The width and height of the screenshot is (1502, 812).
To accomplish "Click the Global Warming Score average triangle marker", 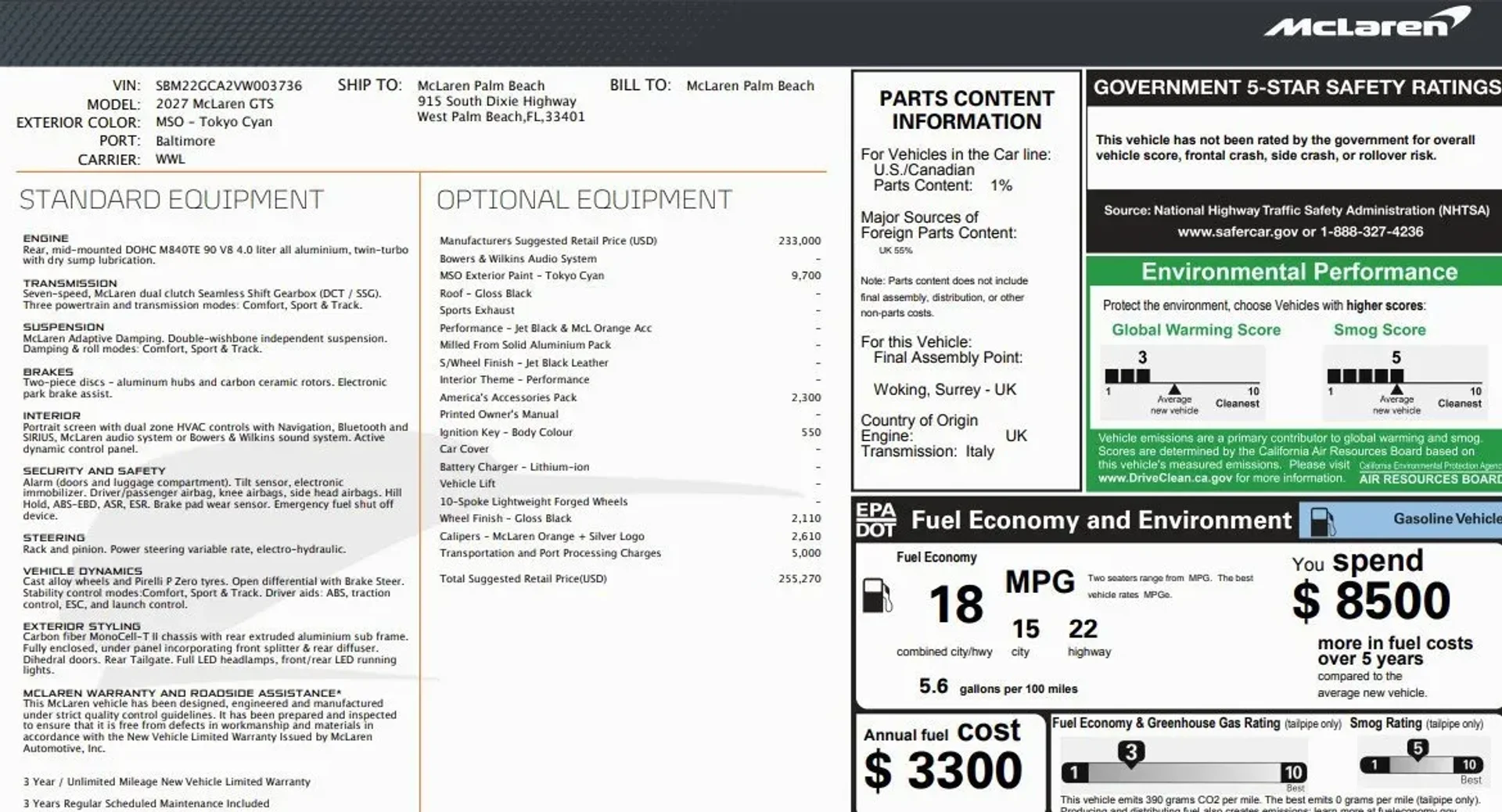I will 1174,389.
